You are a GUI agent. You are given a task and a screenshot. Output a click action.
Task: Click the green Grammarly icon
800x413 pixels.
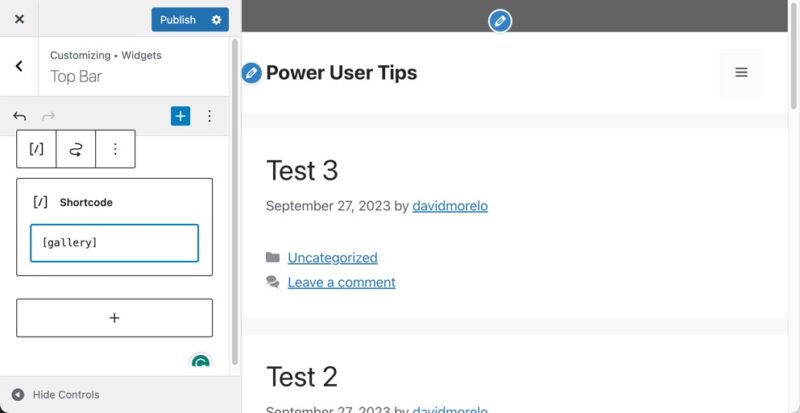(201, 360)
